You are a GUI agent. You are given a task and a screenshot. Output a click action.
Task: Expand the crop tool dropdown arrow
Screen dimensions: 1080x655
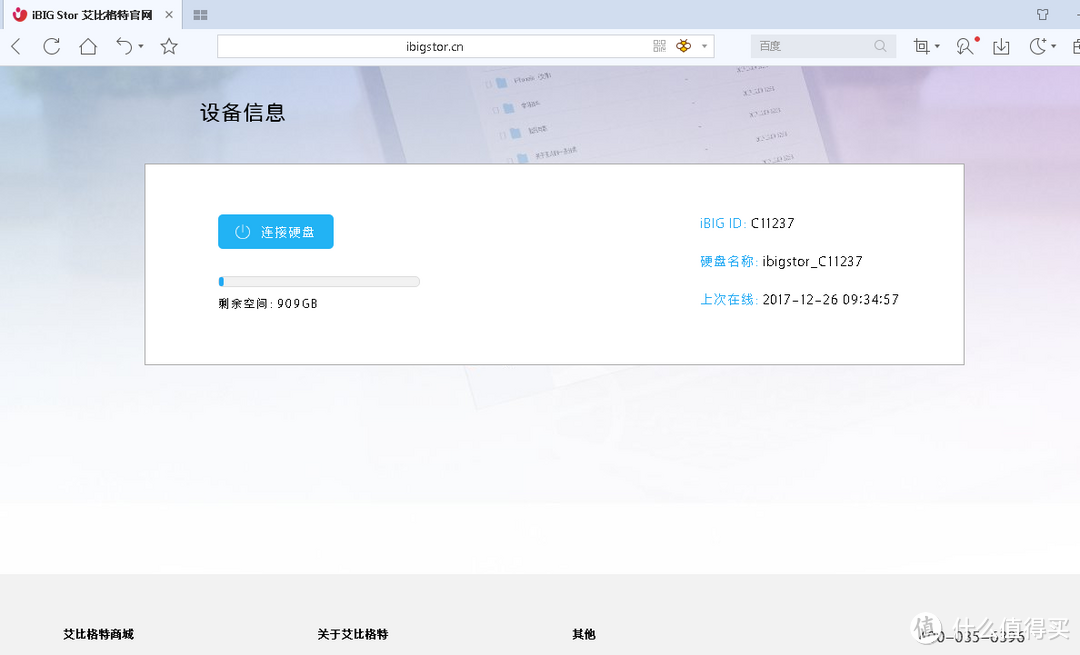pyautogui.click(x=937, y=47)
